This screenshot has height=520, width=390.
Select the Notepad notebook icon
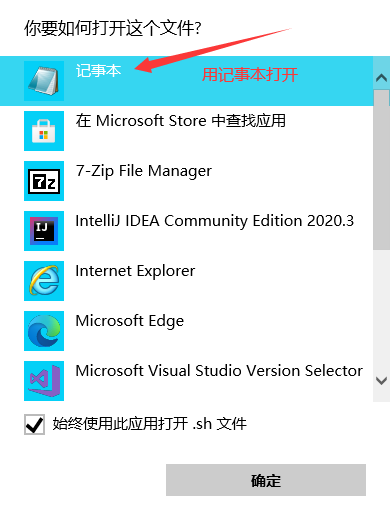click(x=44, y=81)
